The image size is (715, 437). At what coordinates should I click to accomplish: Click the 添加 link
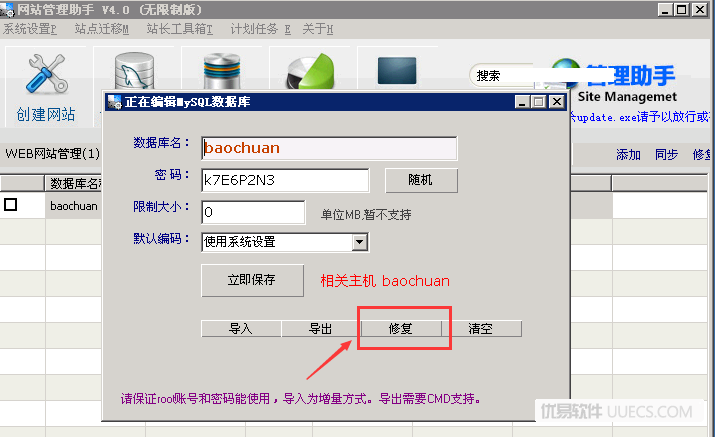[x=628, y=155]
